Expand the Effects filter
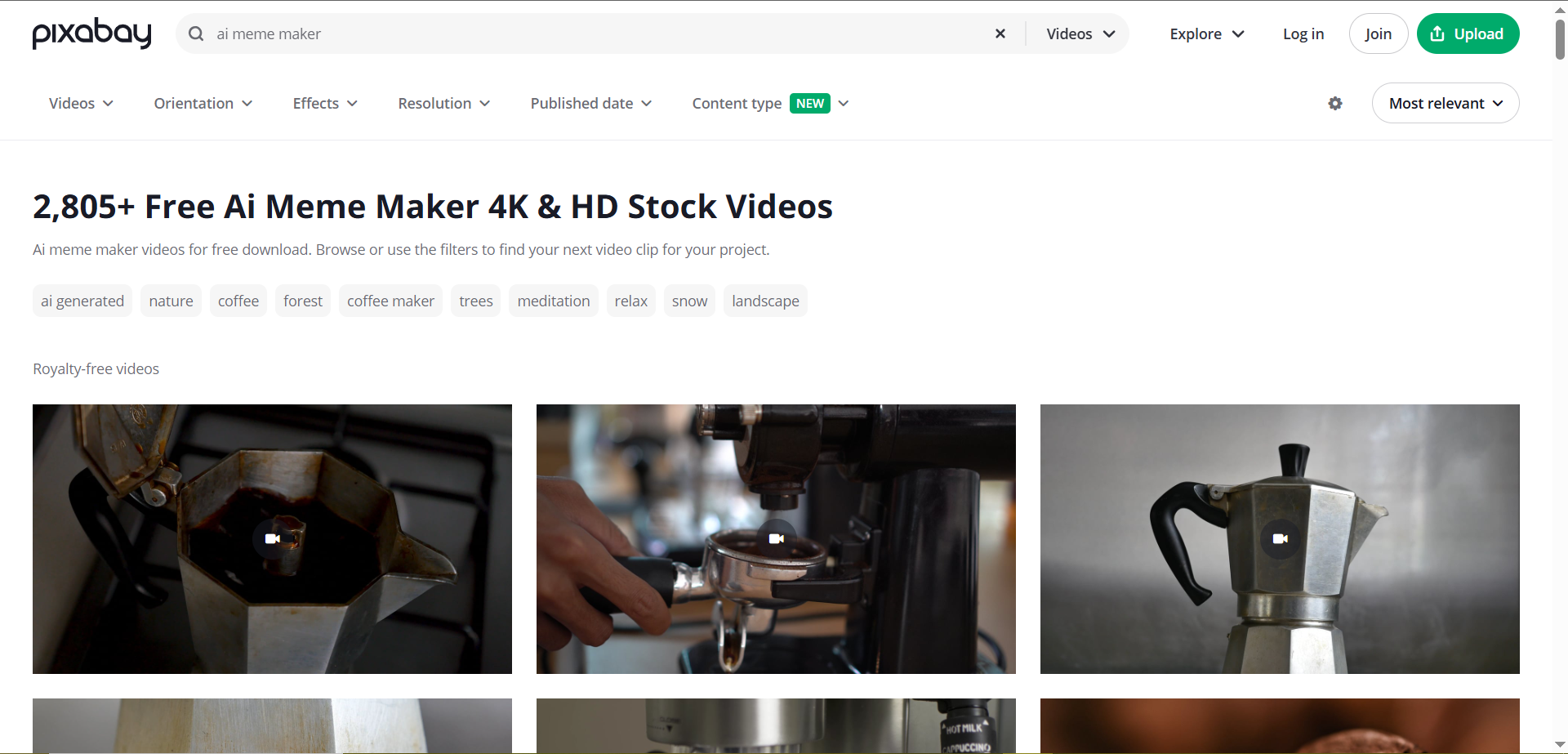The image size is (1568, 754). (x=324, y=103)
